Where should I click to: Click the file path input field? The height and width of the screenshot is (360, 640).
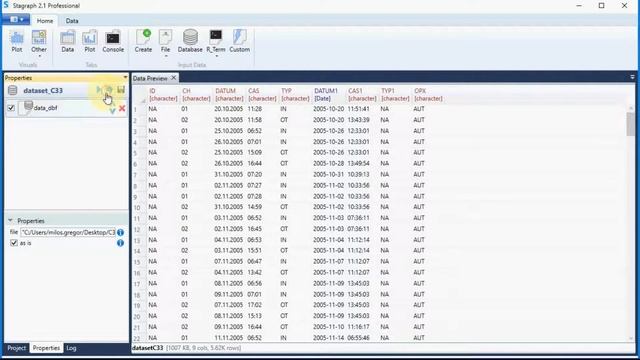[x=68, y=232]
